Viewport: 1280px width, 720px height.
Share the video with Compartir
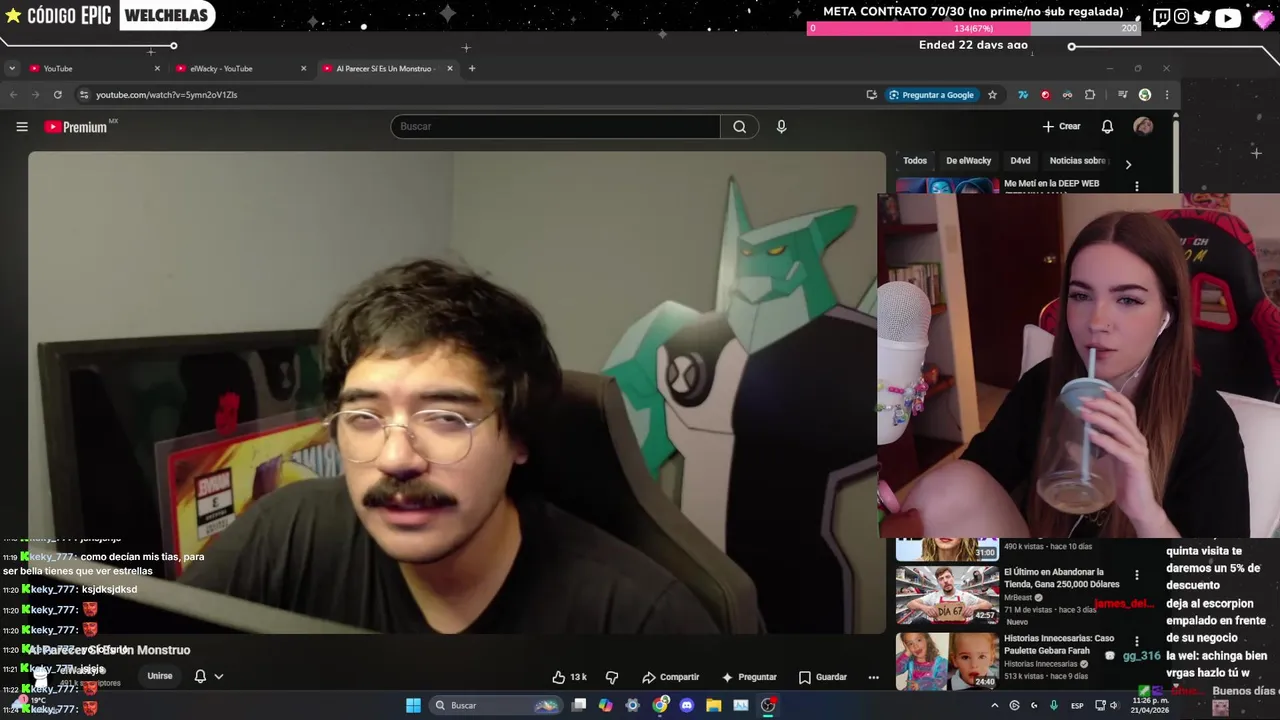(x=671, y=677)
